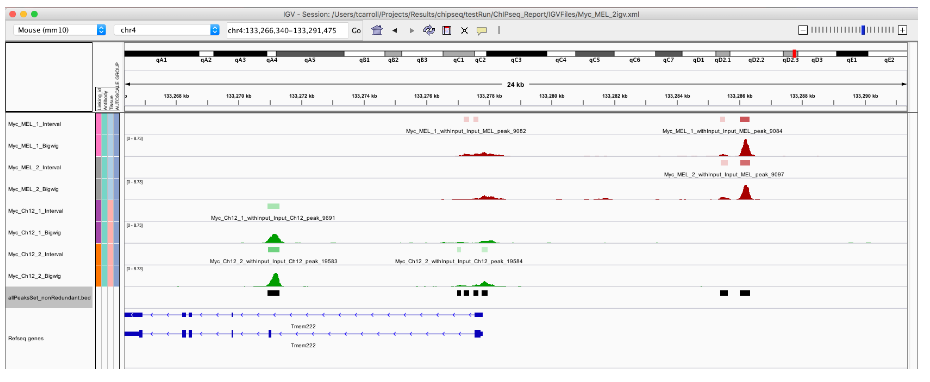Click the zoom level slider rail
The width and height of the screenshot is (930, 382).
(x=852, y=30)
